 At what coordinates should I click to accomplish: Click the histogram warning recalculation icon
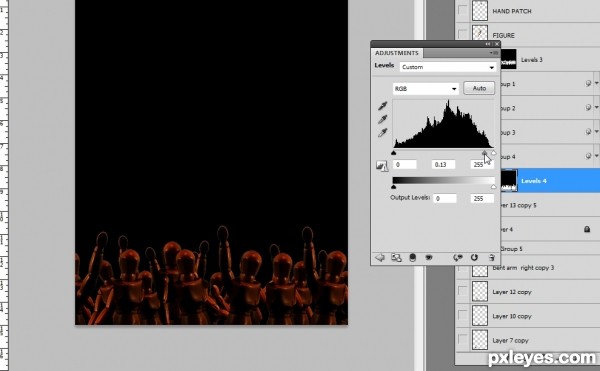382,166
